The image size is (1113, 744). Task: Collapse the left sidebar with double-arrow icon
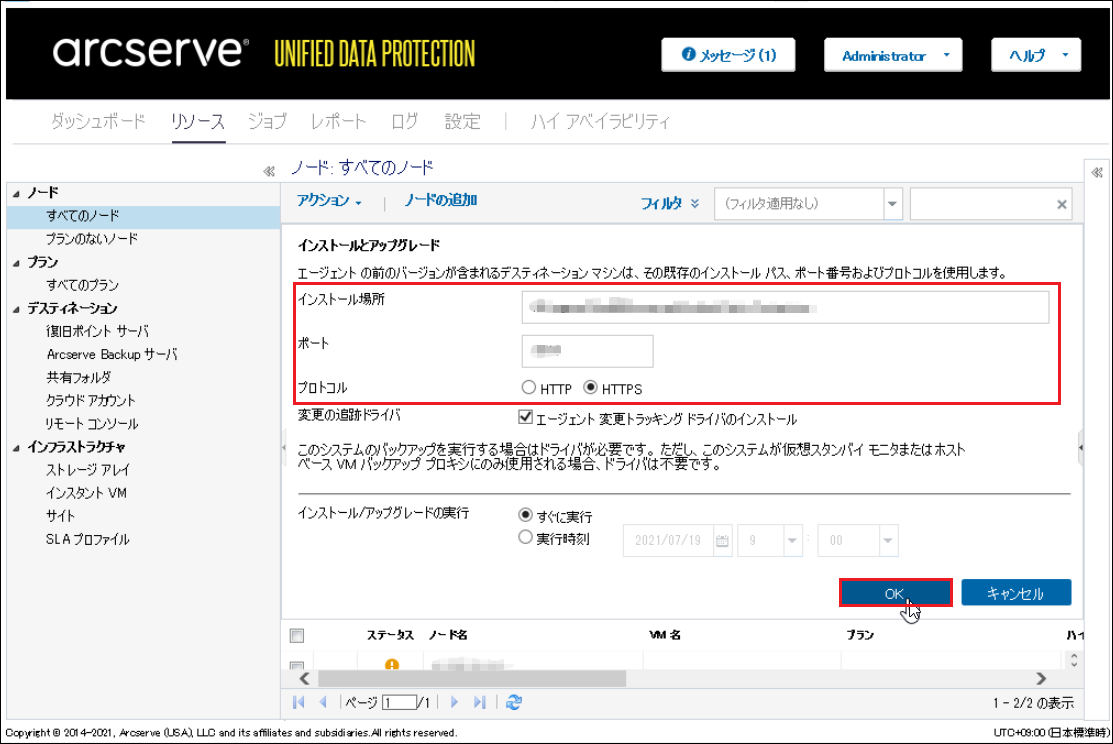pos(268,171)
